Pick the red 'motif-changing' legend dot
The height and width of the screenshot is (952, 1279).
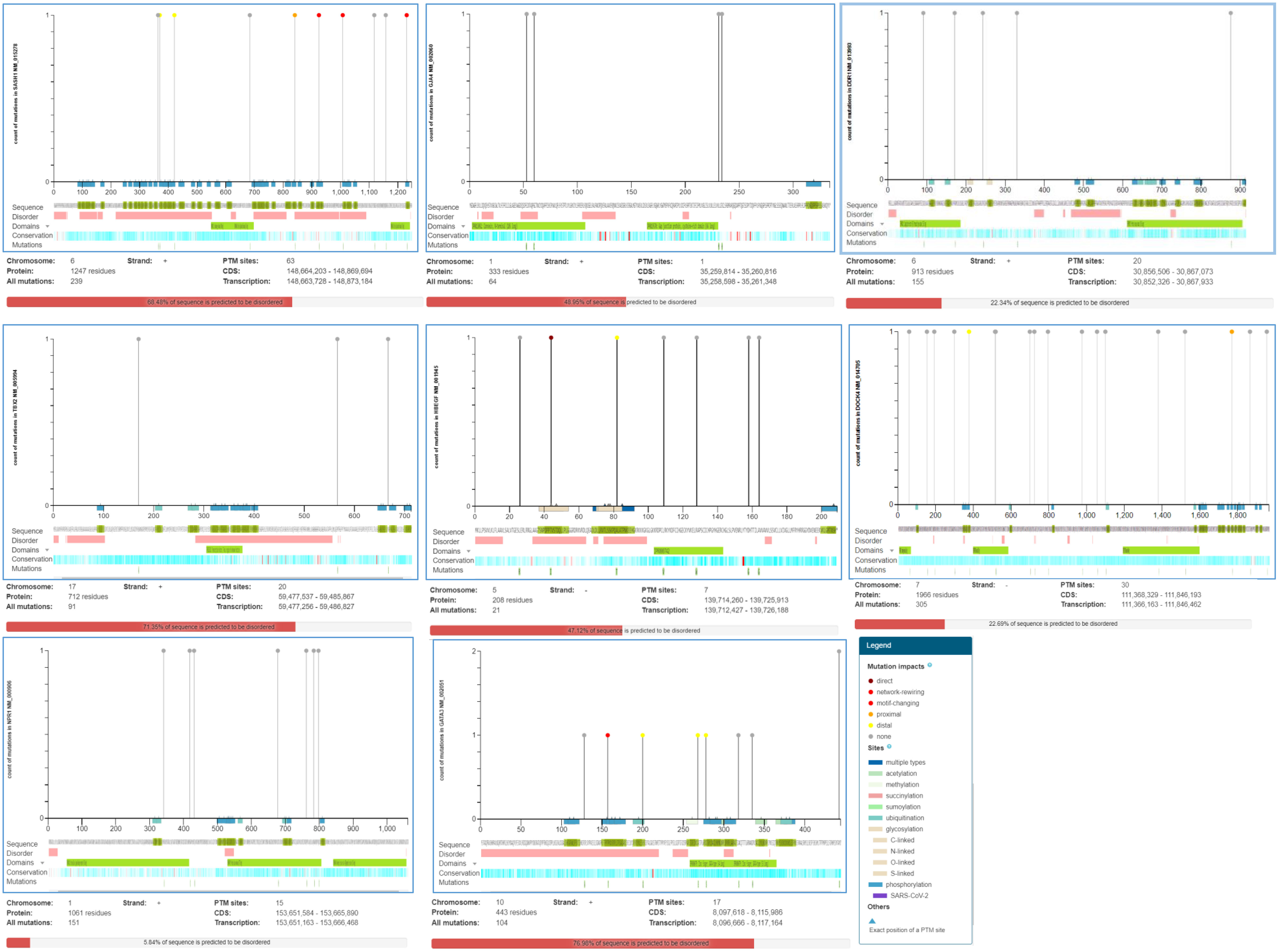pos(870,702)
